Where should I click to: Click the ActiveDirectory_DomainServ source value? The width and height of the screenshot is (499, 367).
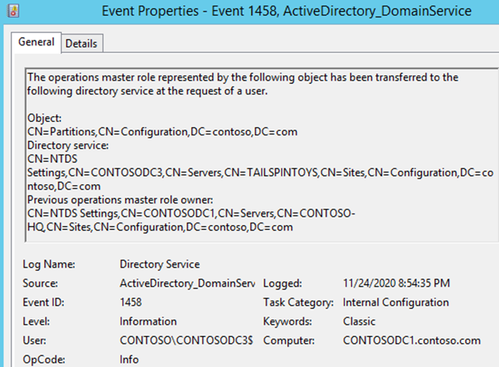(187, 283)
